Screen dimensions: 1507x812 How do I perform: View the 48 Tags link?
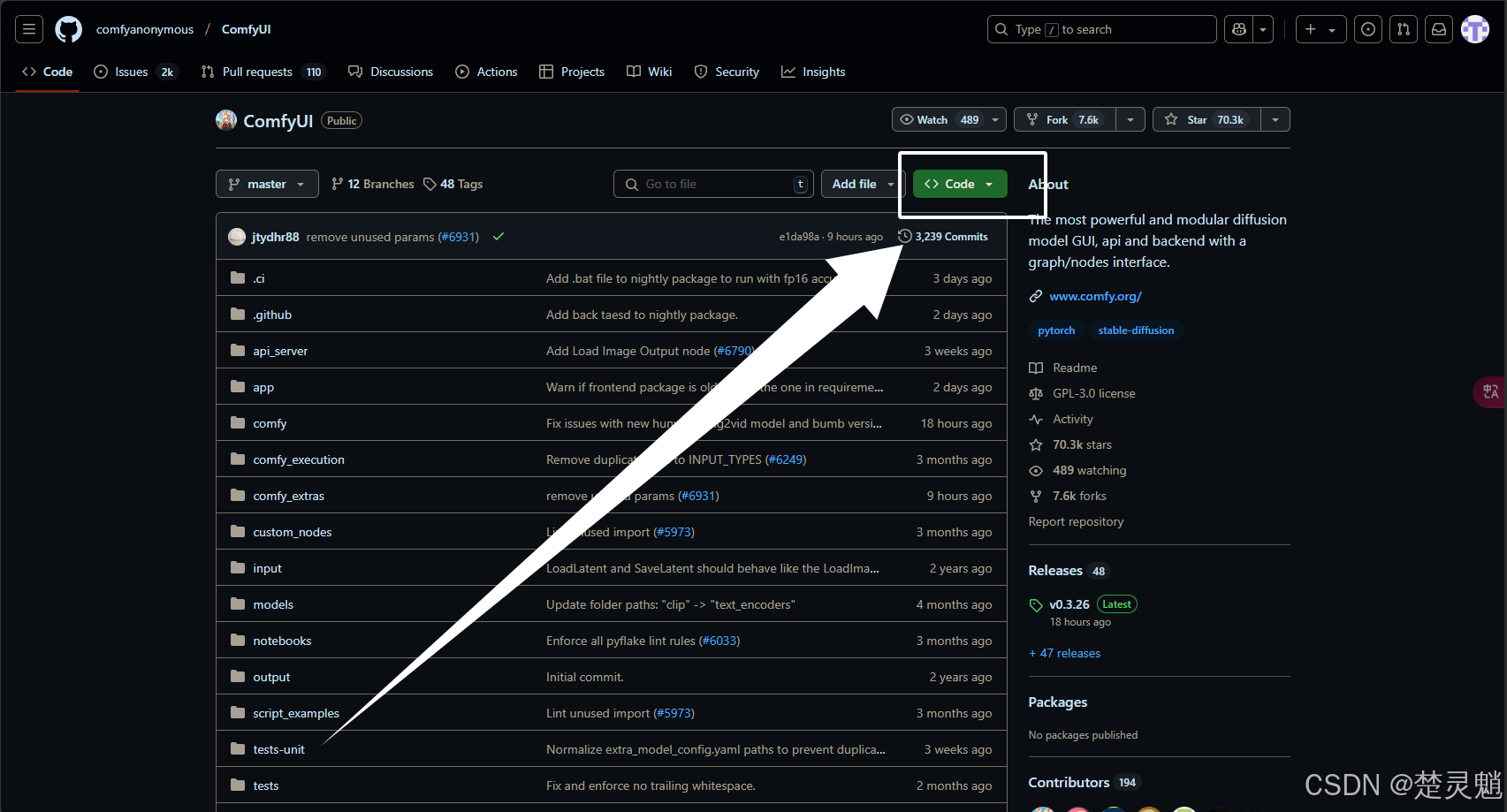pyautogui.click(x=453, y=184)
